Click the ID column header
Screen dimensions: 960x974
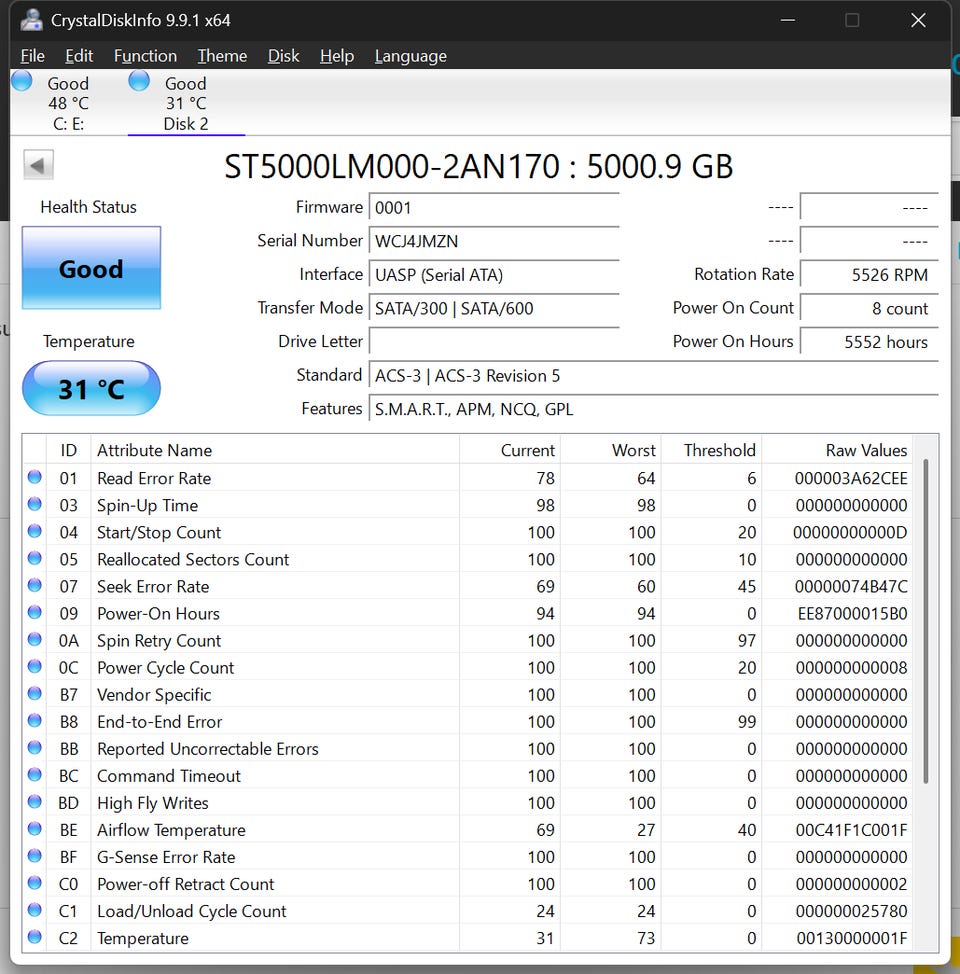pos(68,450)
